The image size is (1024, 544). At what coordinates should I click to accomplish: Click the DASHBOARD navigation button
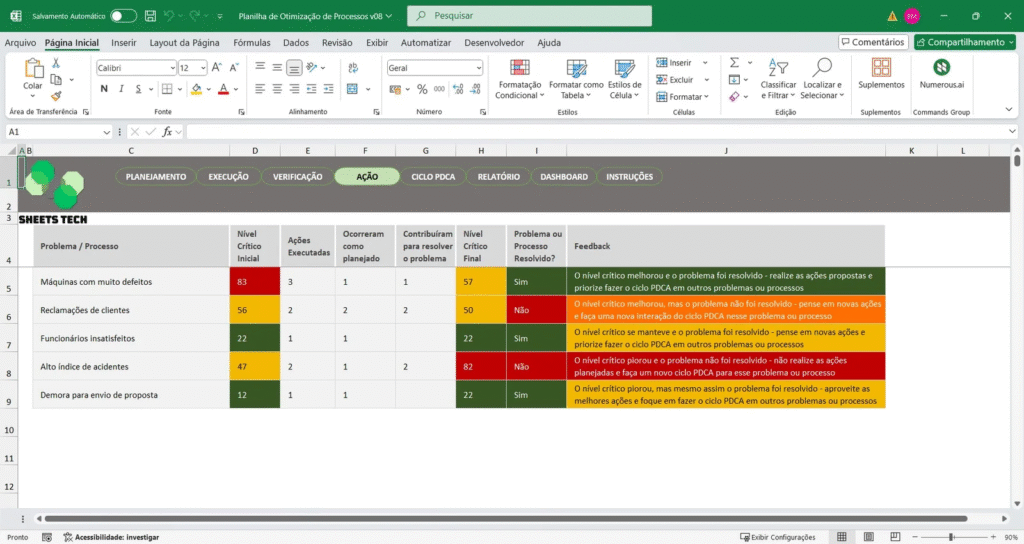[x=564, y=177]
